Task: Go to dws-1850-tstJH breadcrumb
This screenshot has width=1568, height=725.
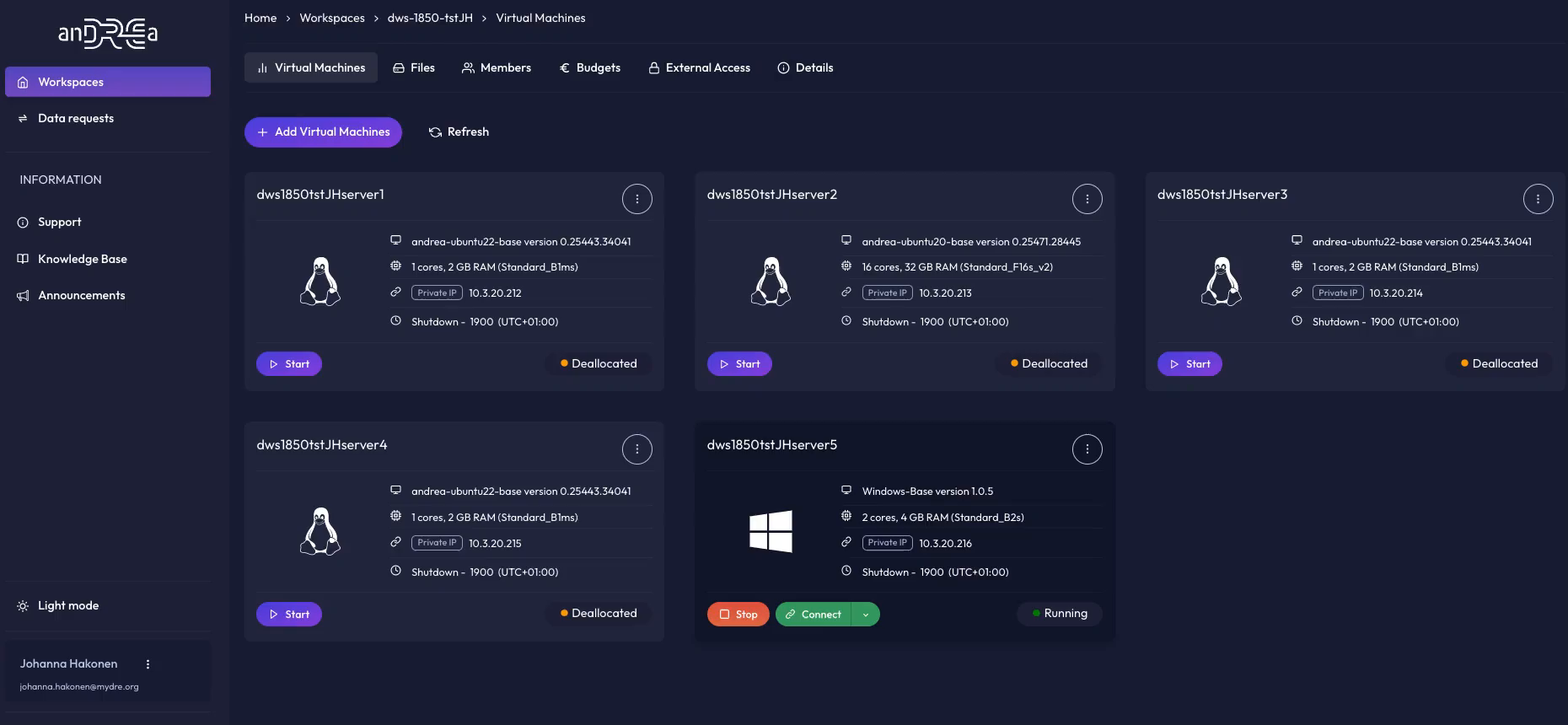Action: pos(430,18)
